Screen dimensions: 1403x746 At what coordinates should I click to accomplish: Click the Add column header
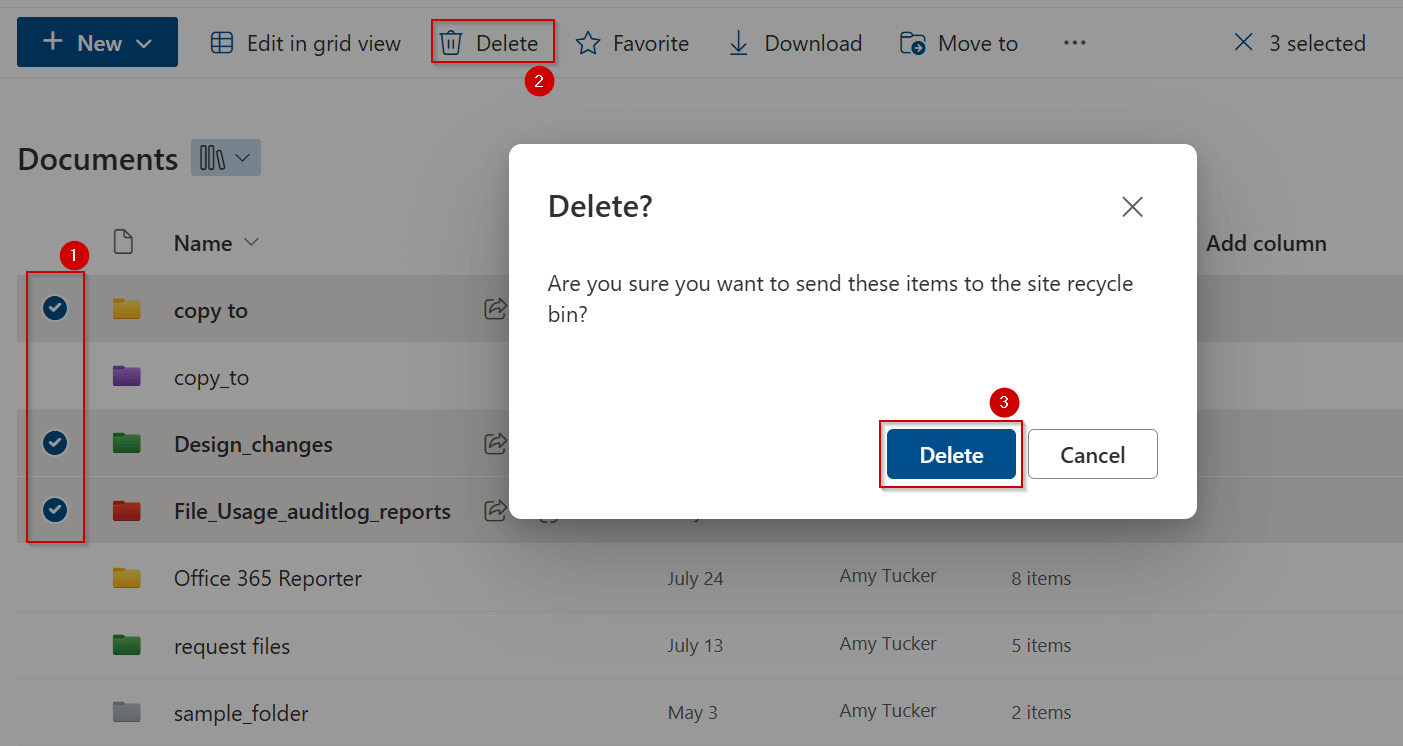1266,242
